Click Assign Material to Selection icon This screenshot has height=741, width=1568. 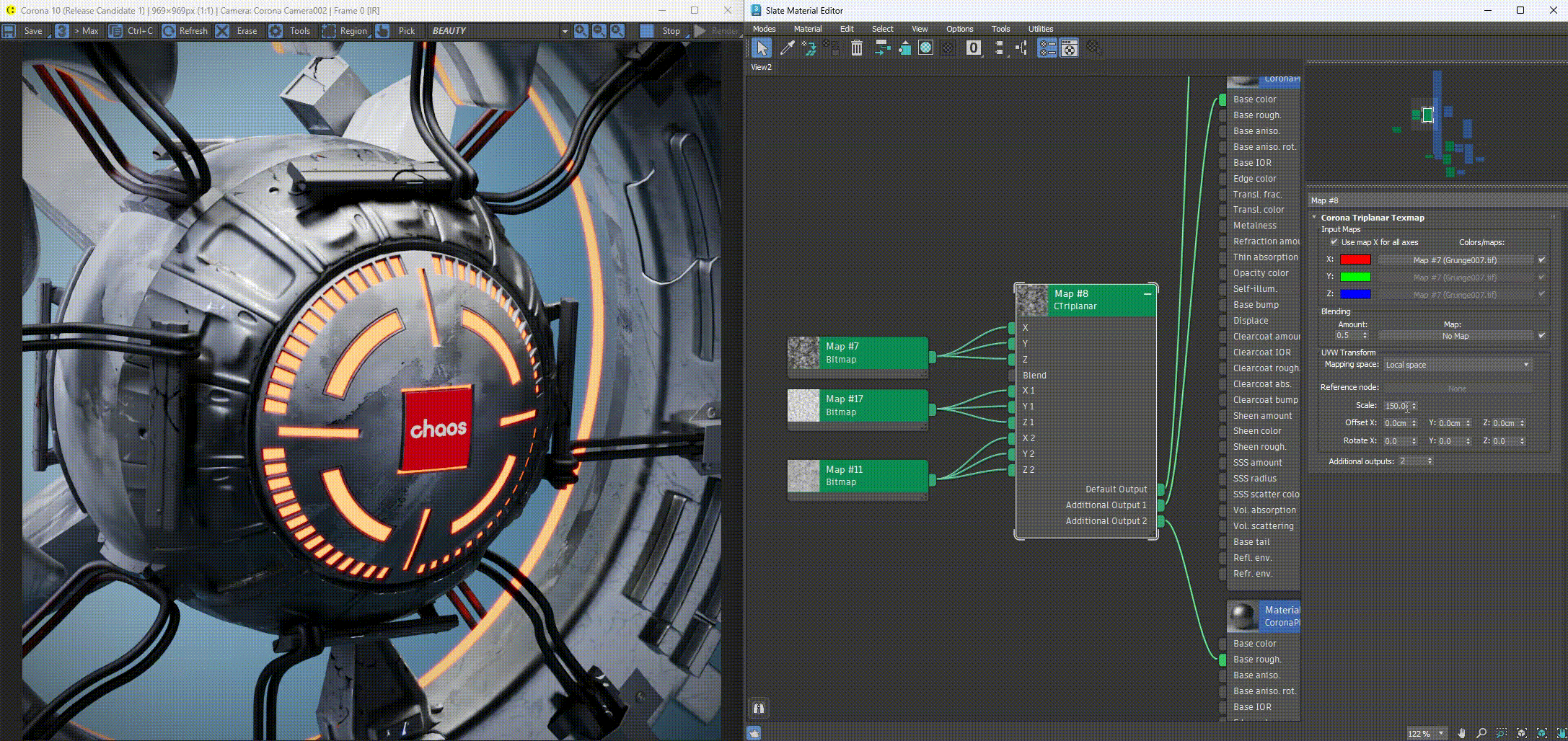831,48
